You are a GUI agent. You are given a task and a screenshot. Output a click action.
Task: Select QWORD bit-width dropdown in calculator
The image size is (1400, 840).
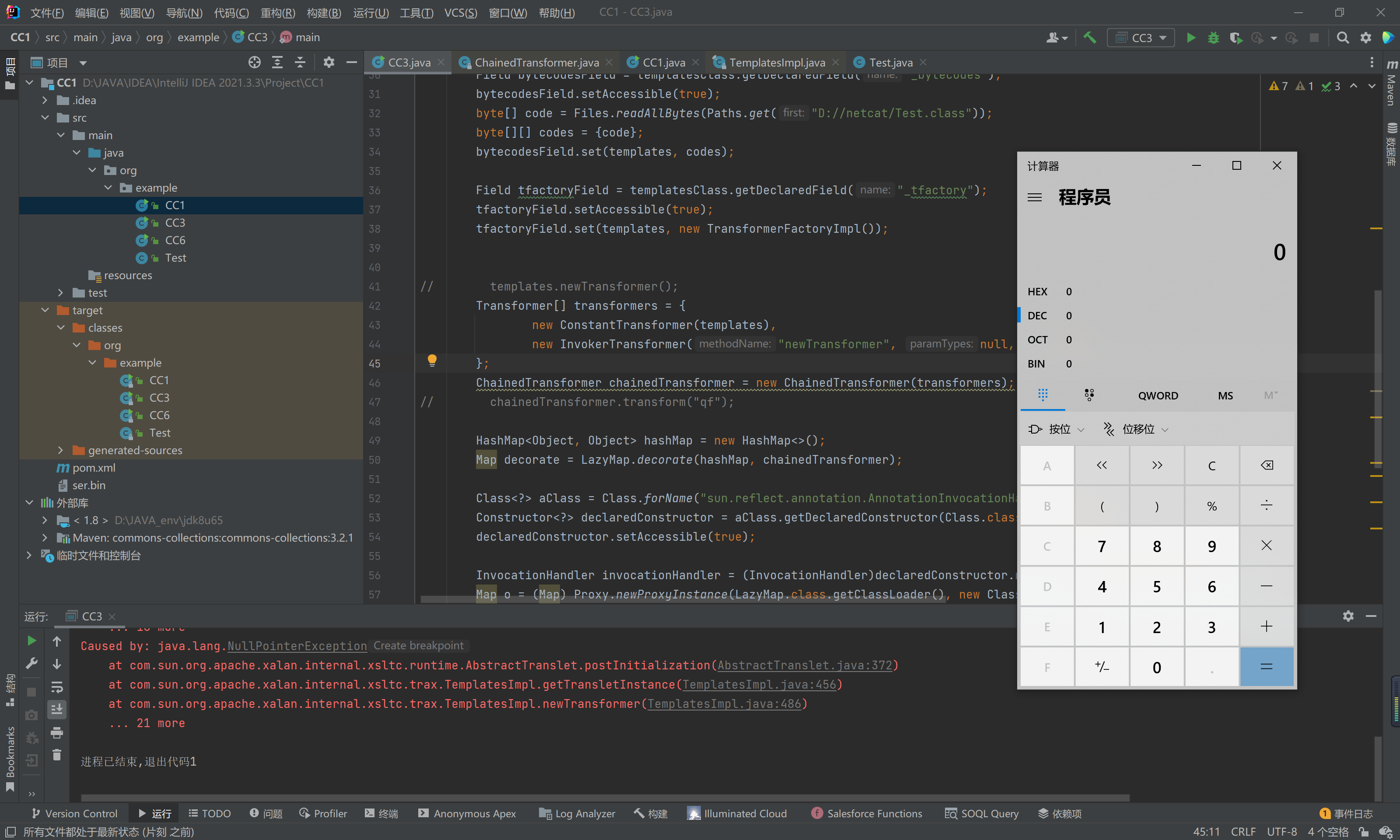click(1157, 394)
